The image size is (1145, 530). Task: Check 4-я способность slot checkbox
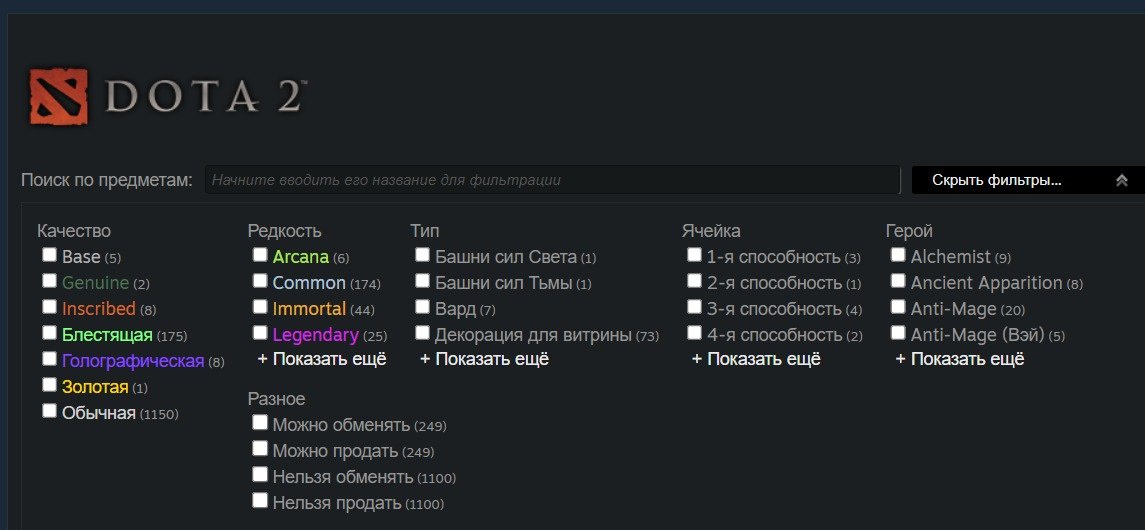[694, 333]
